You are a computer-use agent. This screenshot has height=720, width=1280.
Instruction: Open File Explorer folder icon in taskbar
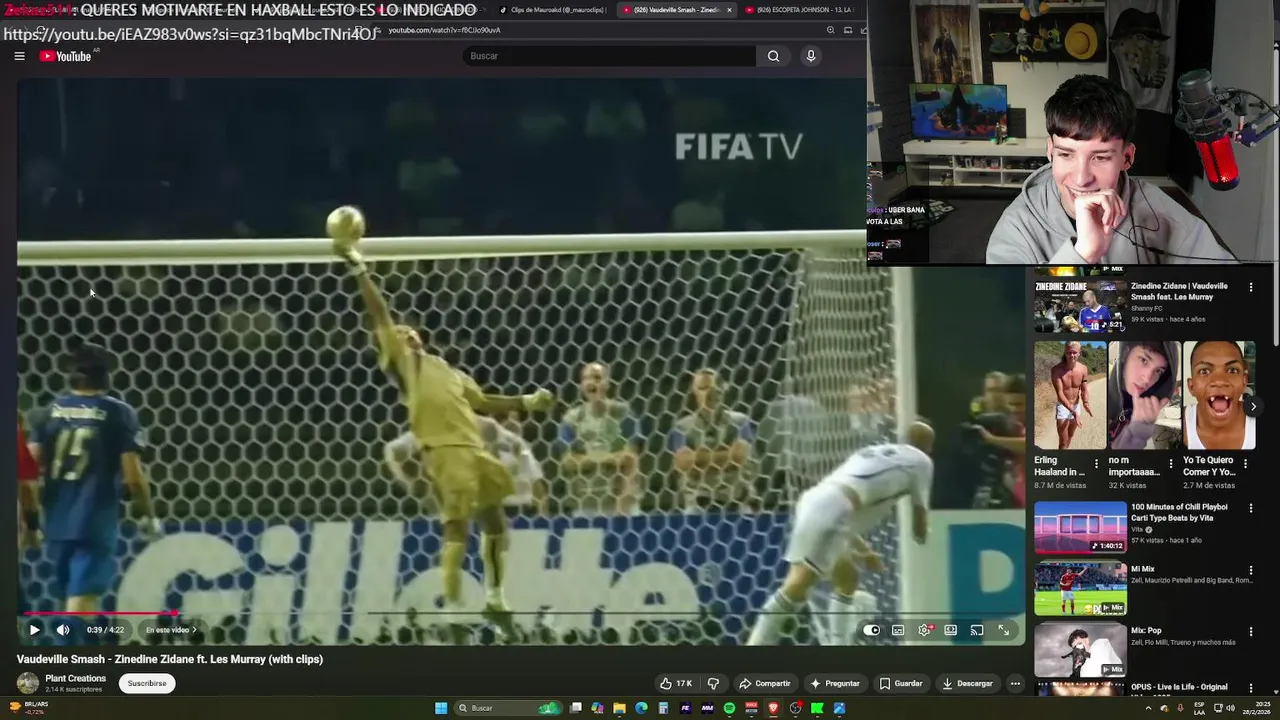[x=619, y=708]
